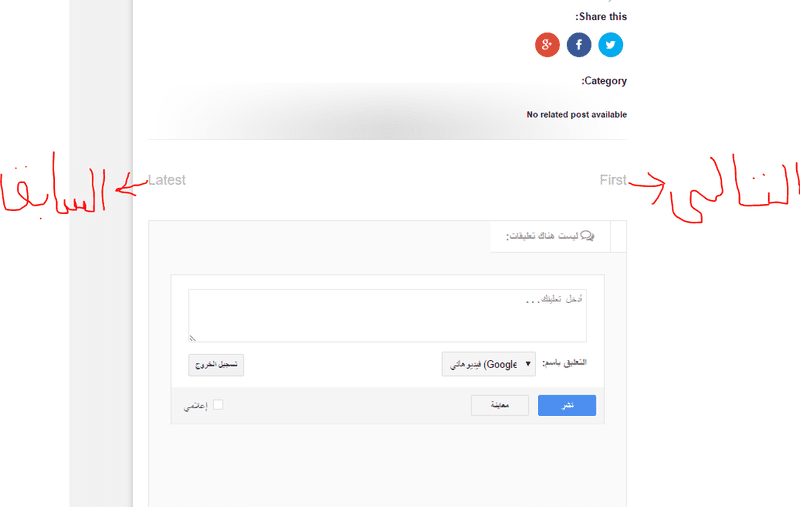Select the ليست هناك تعليقات comments tab
Image resolution: width=800 pixels, height=507 pixels.
[x=549, y=236]
